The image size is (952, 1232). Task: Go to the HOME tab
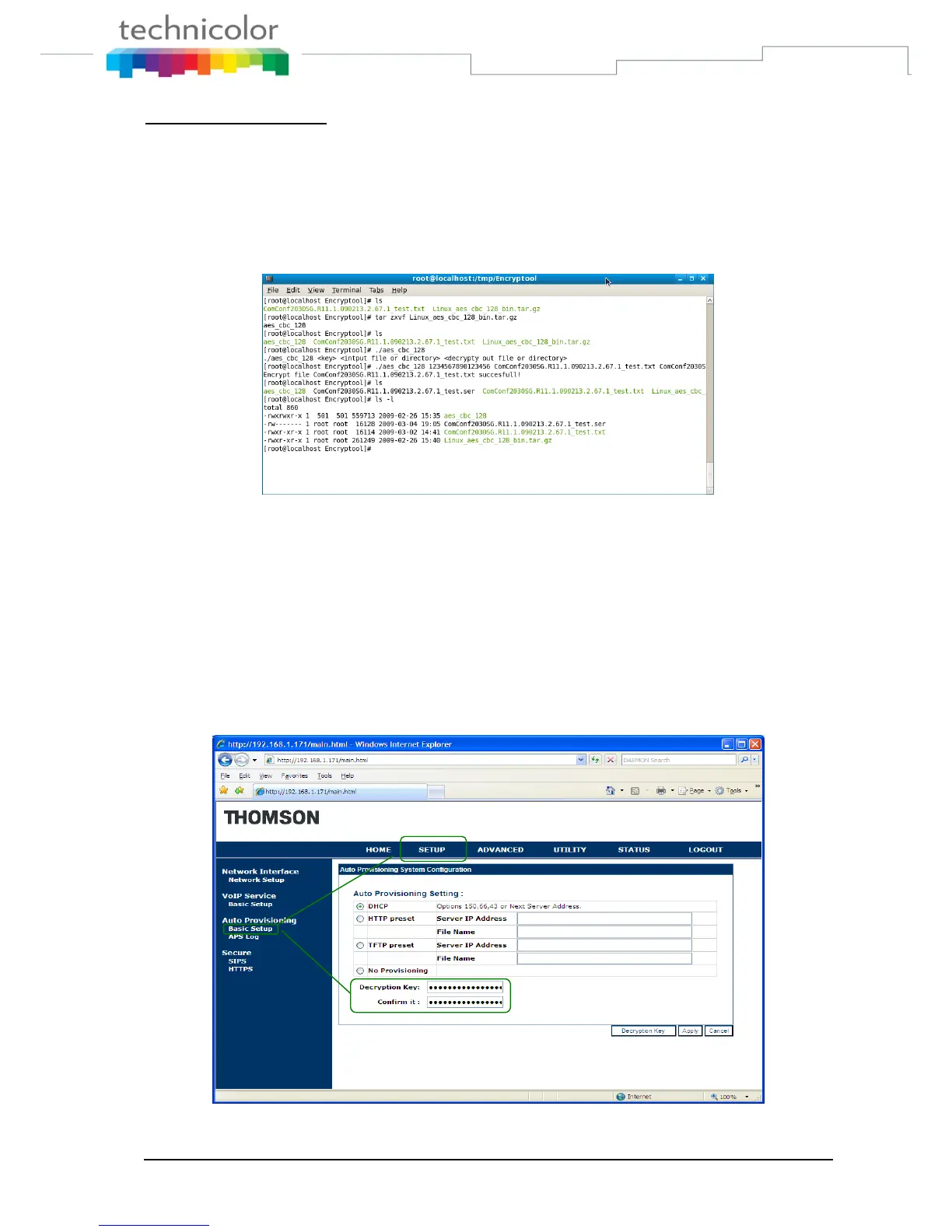coord(379,850)
